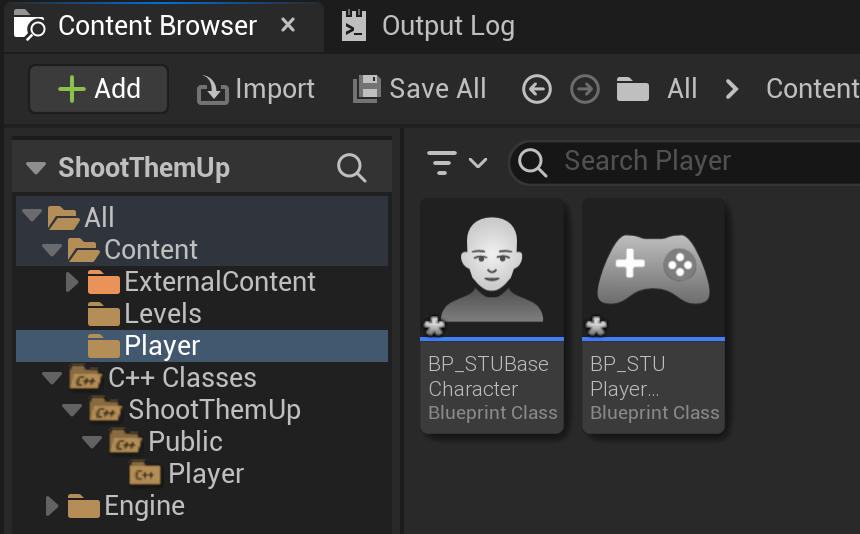Click the search icon beside ShootThemUp
The width and height of the screenshot is (860, 534).
pos(352,167)
